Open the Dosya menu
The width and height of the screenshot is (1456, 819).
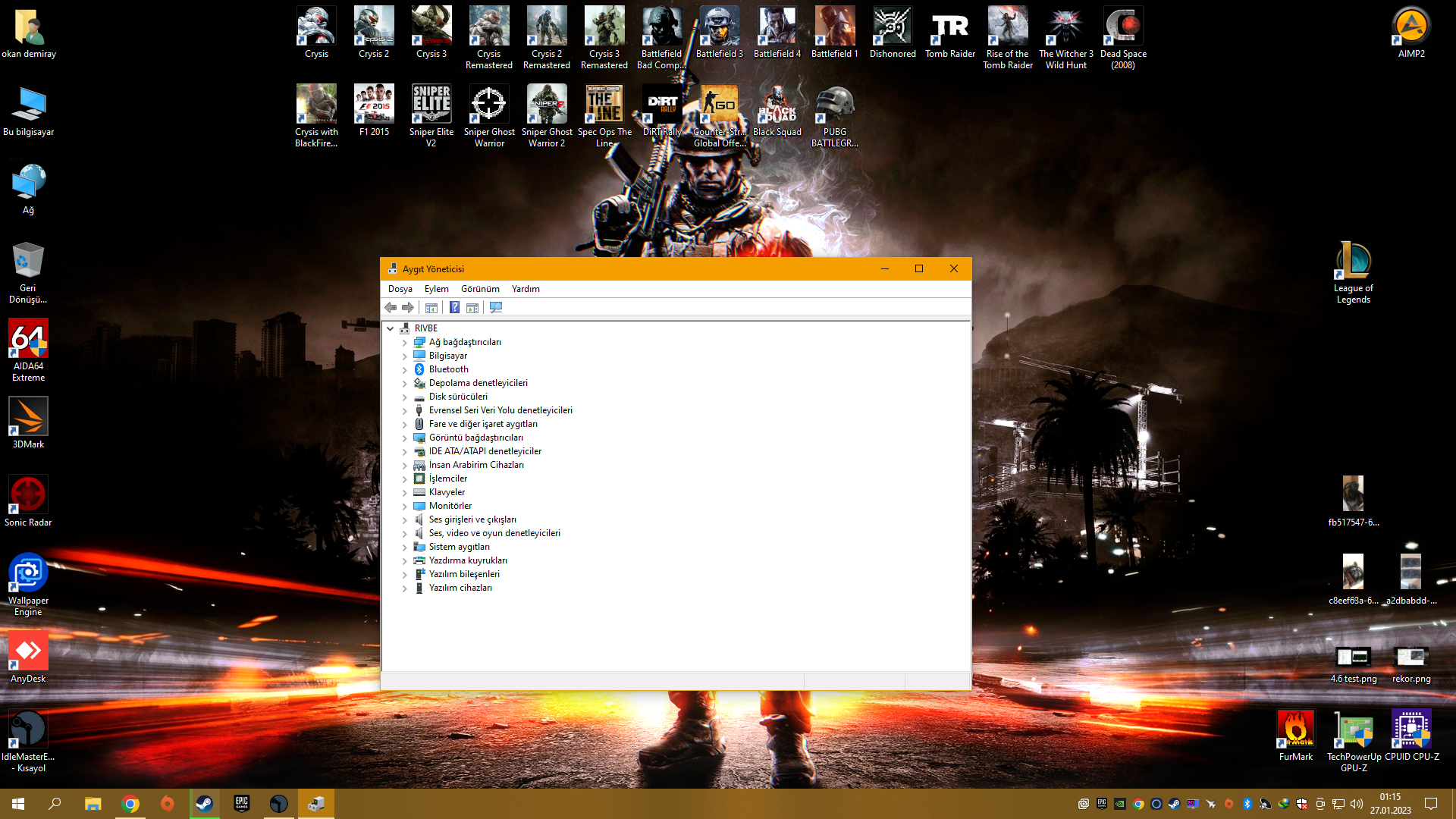pos(400,289)
